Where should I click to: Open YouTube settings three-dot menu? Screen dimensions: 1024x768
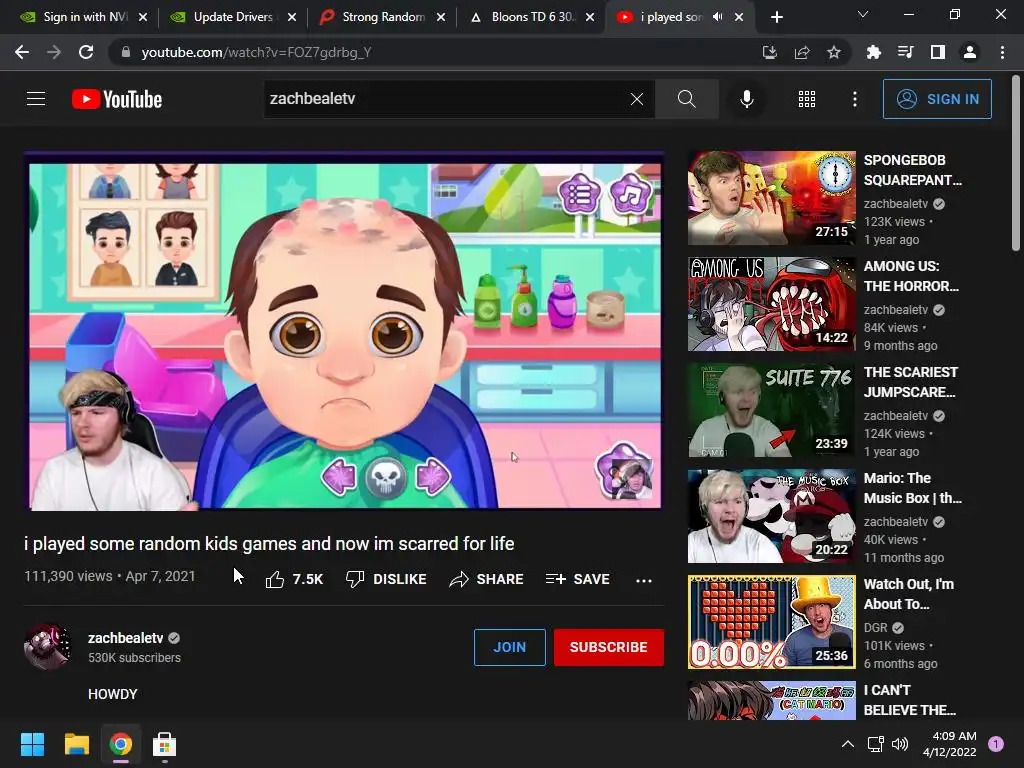pos(854,99)
